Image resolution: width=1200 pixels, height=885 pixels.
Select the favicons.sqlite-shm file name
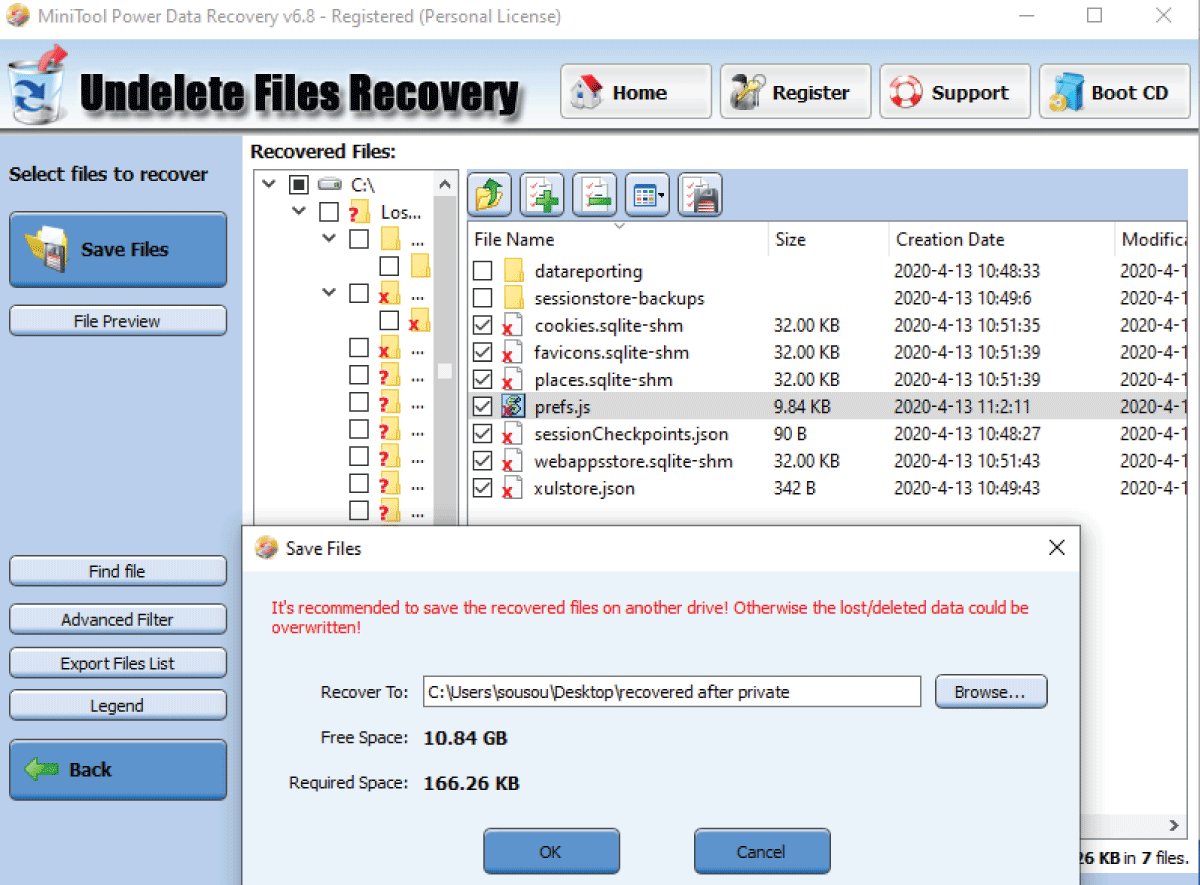point(612,352)
